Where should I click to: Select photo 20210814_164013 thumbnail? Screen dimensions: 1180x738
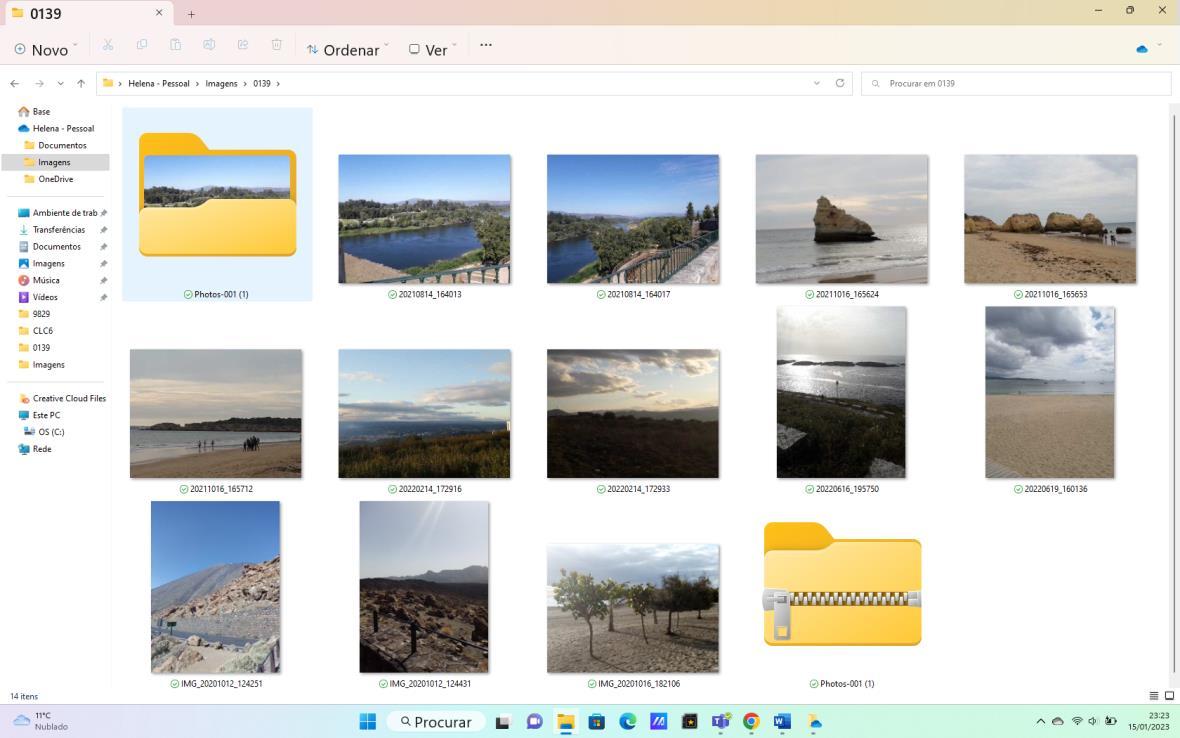(x=424, y=219)
